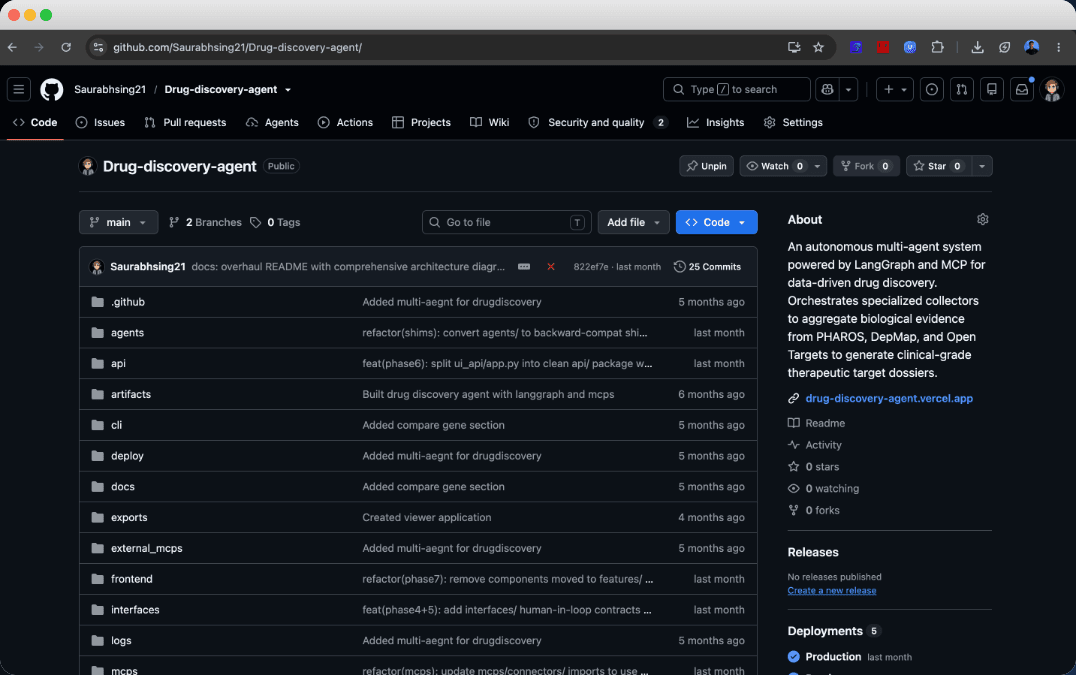
Task: Open the GitHub hamburger navigation menu
Action: 19,89
